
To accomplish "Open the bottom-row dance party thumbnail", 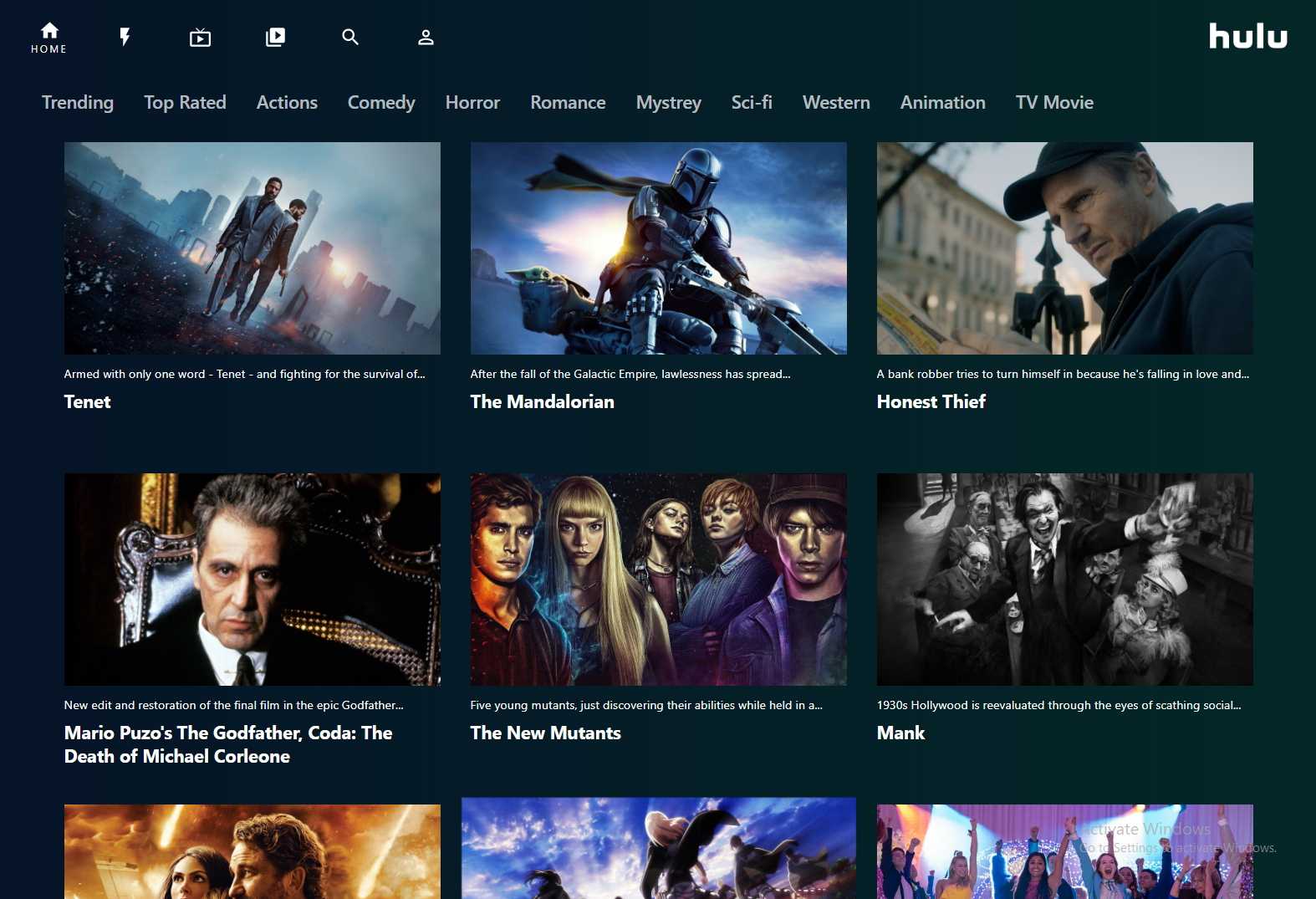I will [1065, 851].
